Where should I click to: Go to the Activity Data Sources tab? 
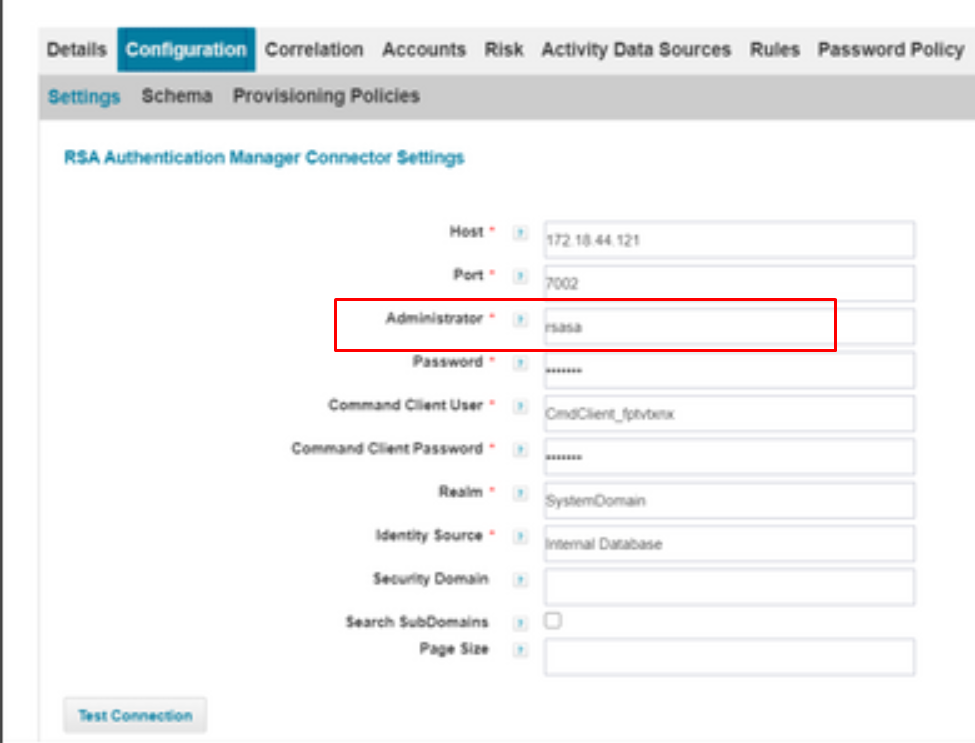pyautogui.click(x=636, y=50)
